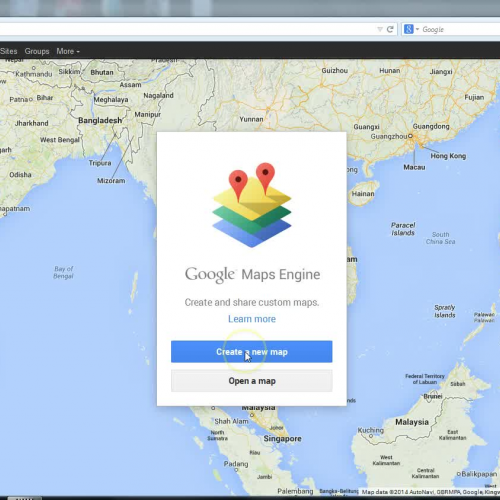Open the Sites menu item

coord(9,51)
